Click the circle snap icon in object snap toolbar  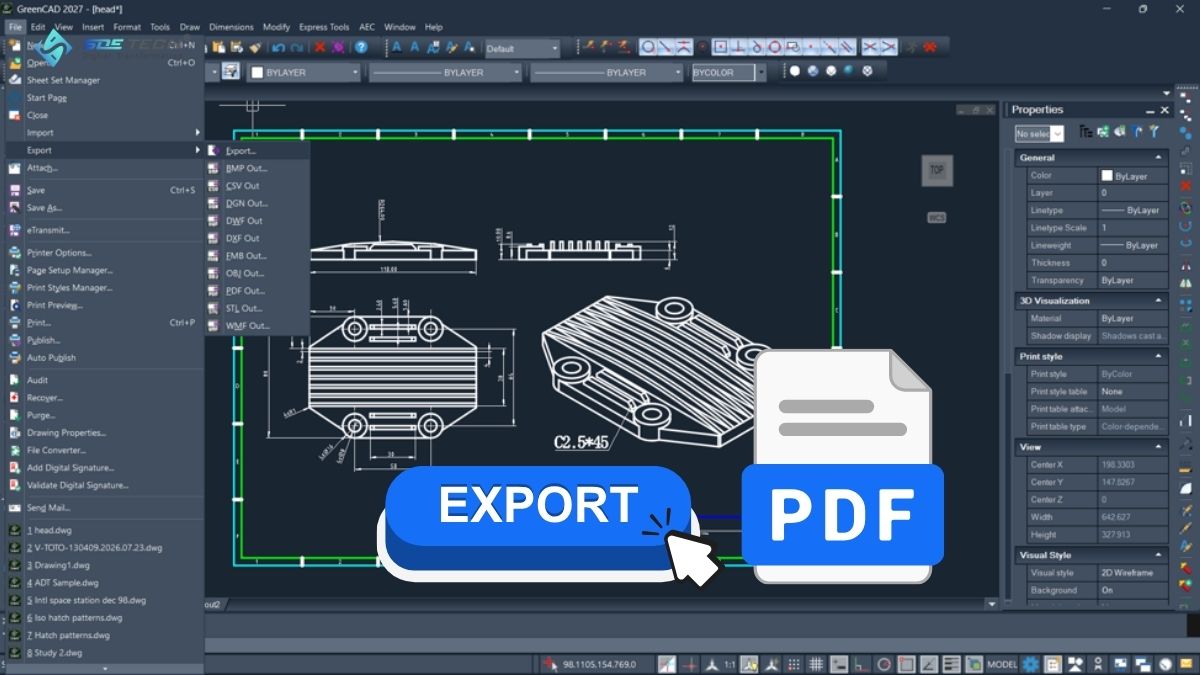click(648, 47)
